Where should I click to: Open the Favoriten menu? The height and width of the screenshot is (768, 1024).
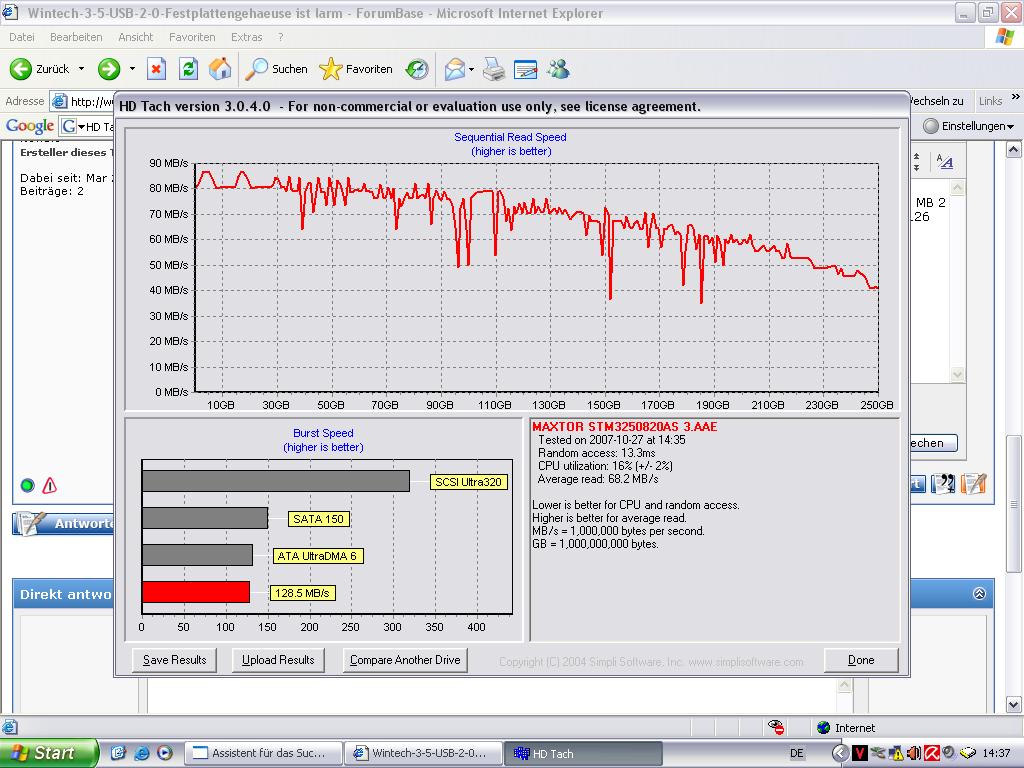192,37
